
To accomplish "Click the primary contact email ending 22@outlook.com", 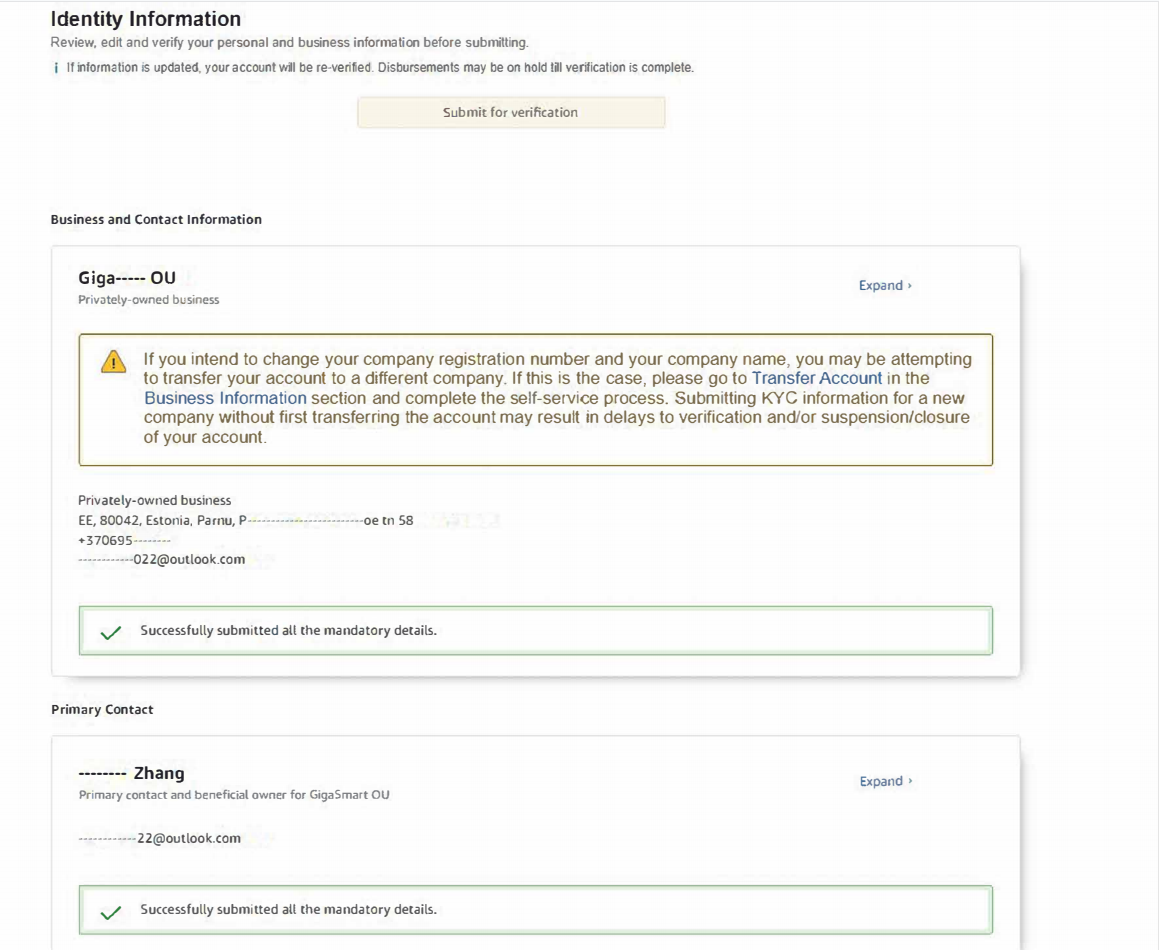I will point(160,838).
